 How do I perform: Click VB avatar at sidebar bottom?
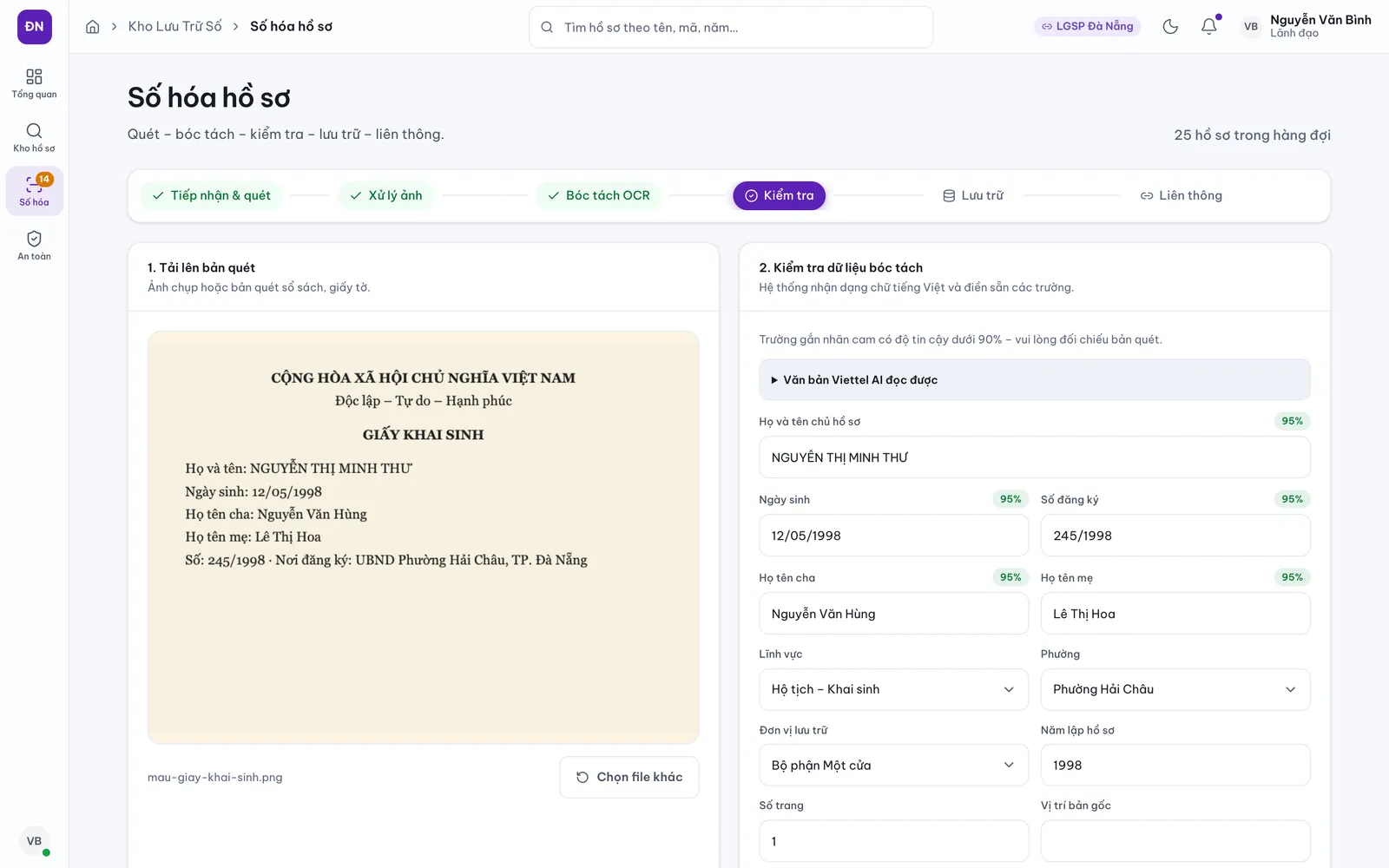[x=34, y=841]
